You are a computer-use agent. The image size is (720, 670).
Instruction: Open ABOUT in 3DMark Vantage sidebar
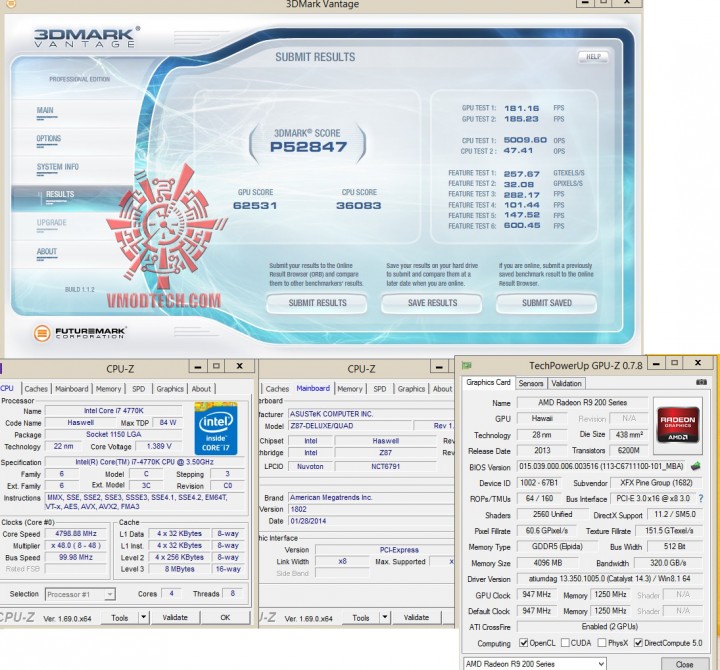tap(47, 252)
